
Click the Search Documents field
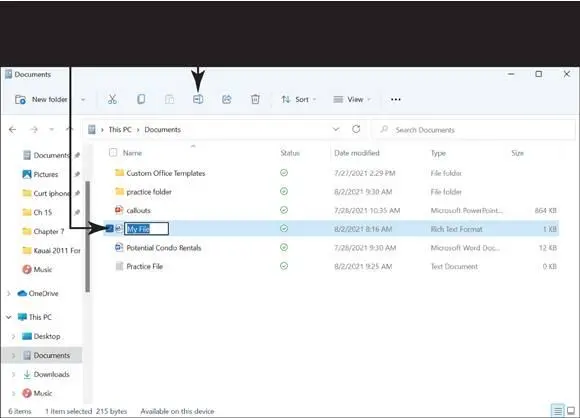point(474,130)
